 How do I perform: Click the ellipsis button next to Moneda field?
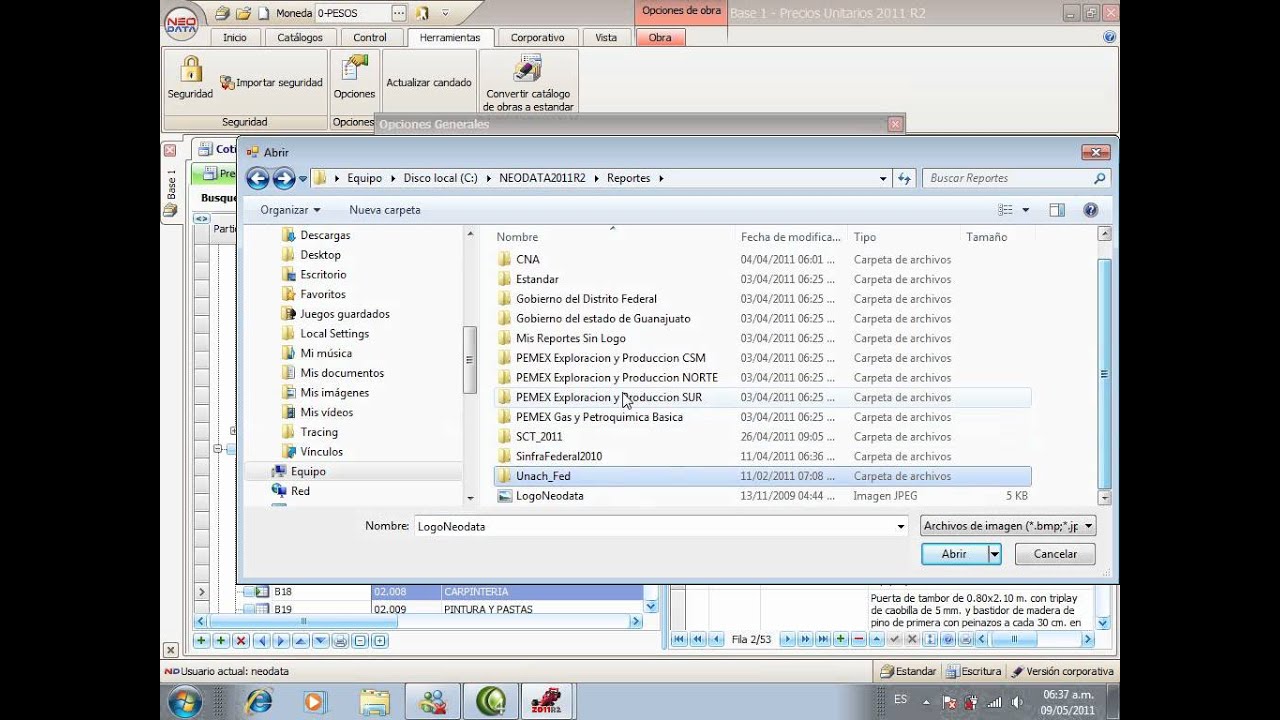tap(399, 13)
